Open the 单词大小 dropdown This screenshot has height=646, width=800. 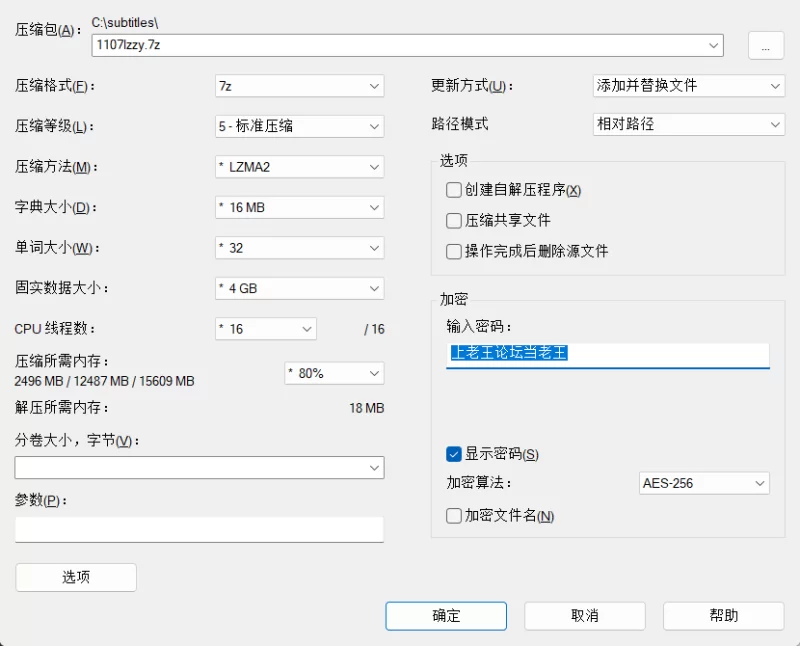tap(299, 248)
